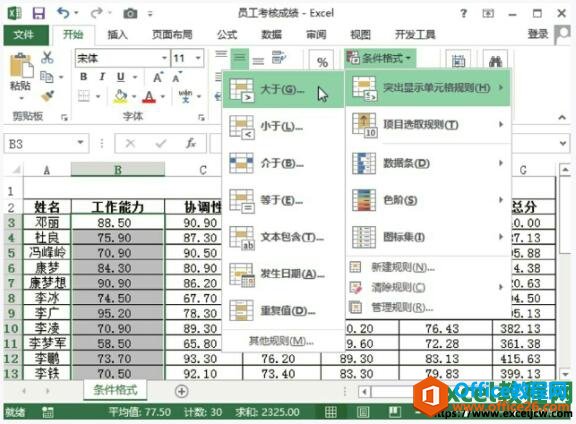This screenshot has width=576, height=424.
Task: Open the 项目选取规则(T) submenu
Action: tap(428, 125)
